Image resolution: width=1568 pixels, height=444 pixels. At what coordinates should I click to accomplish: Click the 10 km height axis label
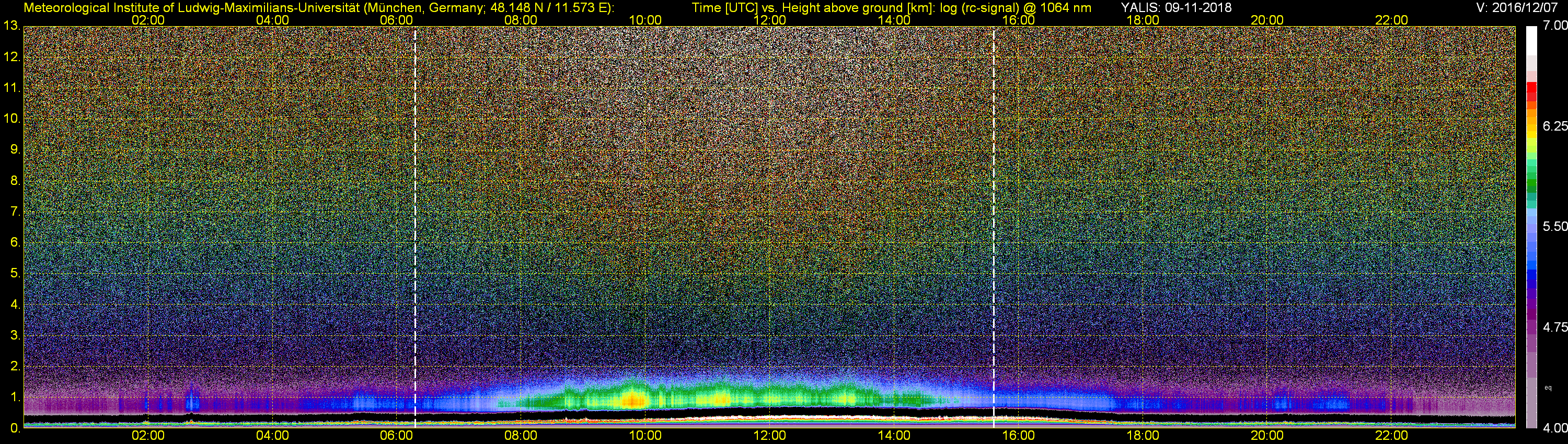coord(11,119)
